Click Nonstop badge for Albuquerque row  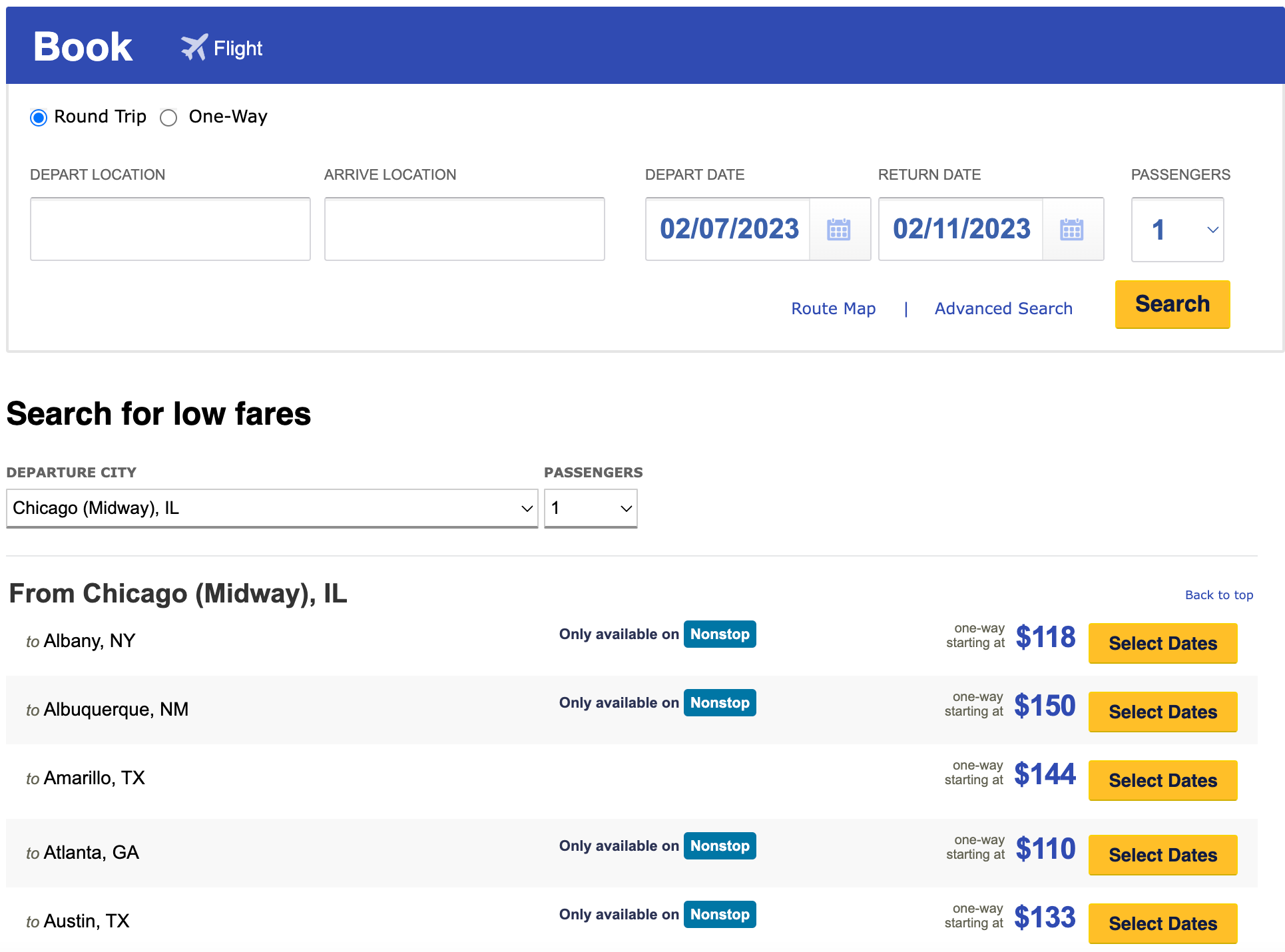[719, 703]
